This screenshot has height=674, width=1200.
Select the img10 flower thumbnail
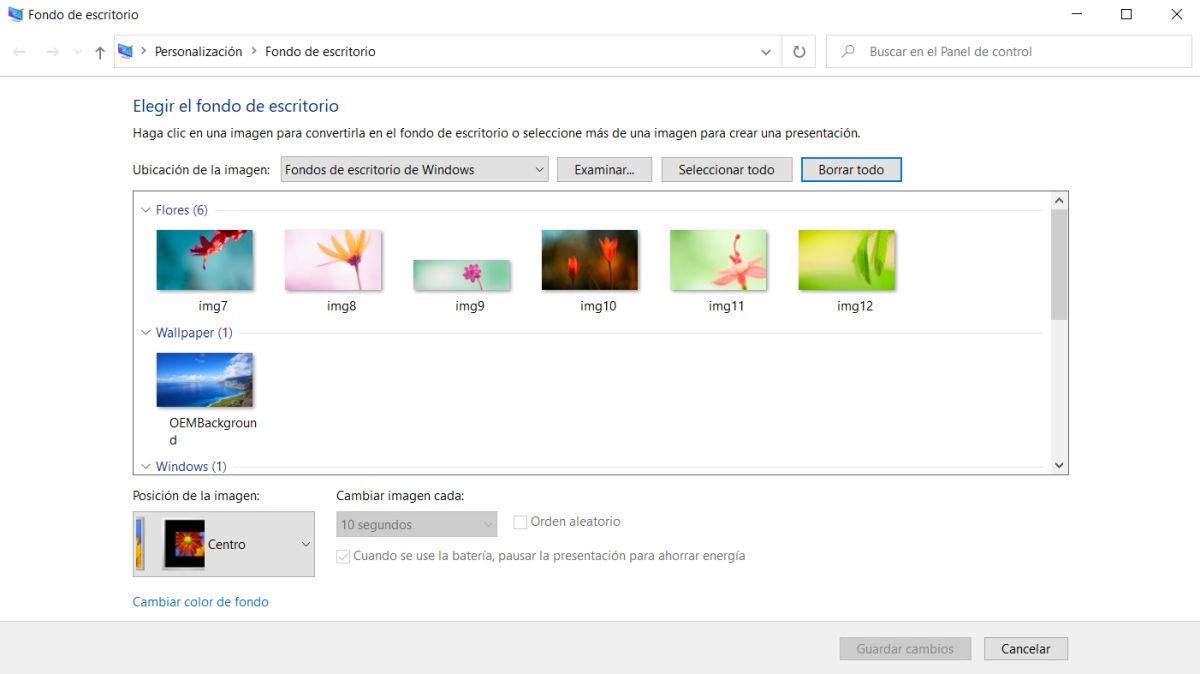pos(589,258)
